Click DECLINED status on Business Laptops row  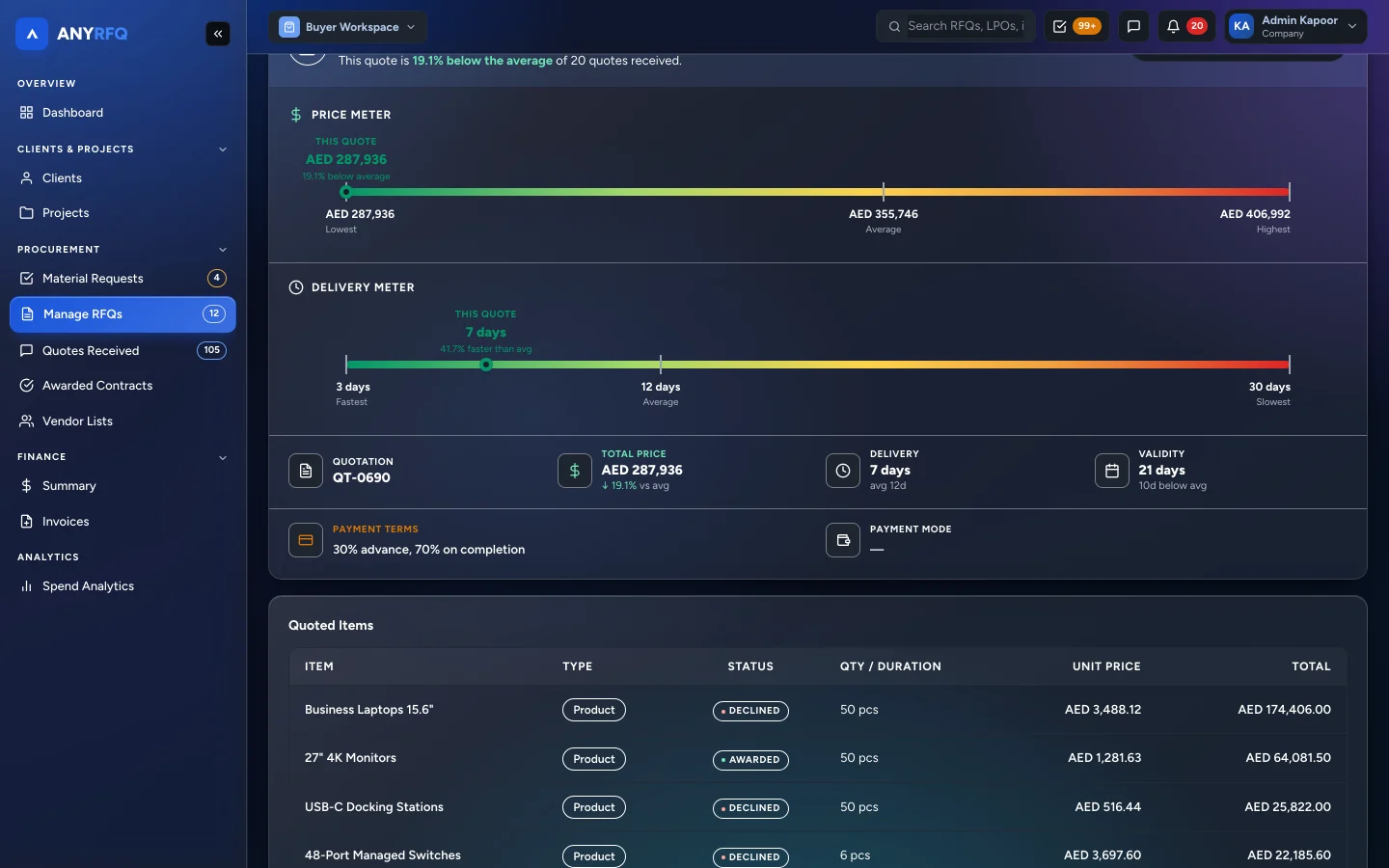point(750,711)
